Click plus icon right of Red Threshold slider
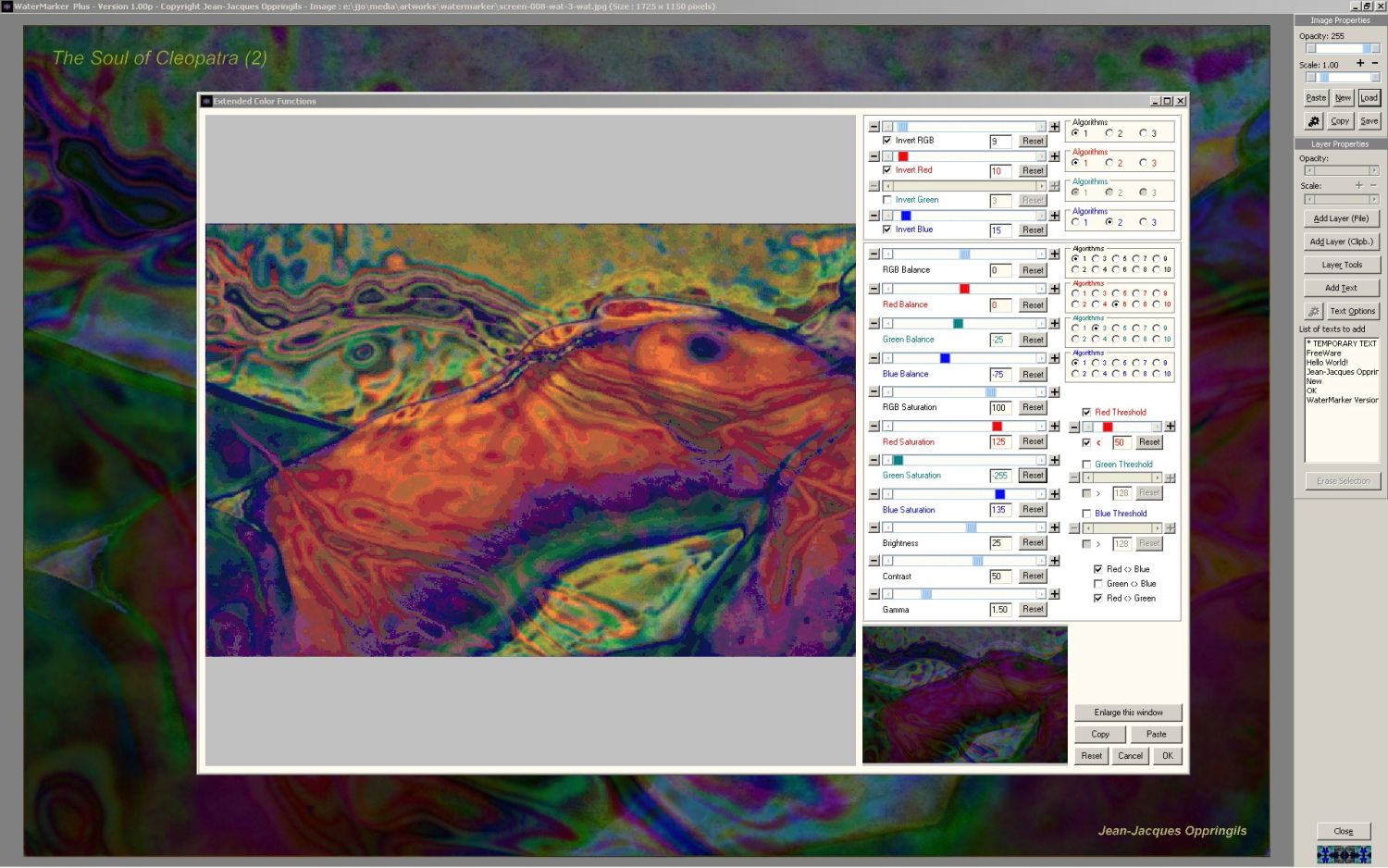Screen dimensions: 1388x868 coord(1171,427)
